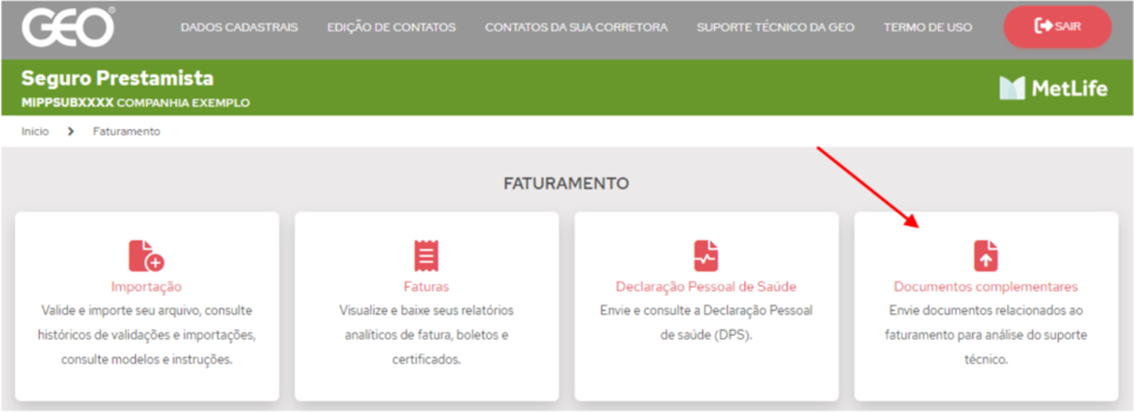Click the Faturas card description text
Screen dimensions: 1134x412
(x=427, y=335)
